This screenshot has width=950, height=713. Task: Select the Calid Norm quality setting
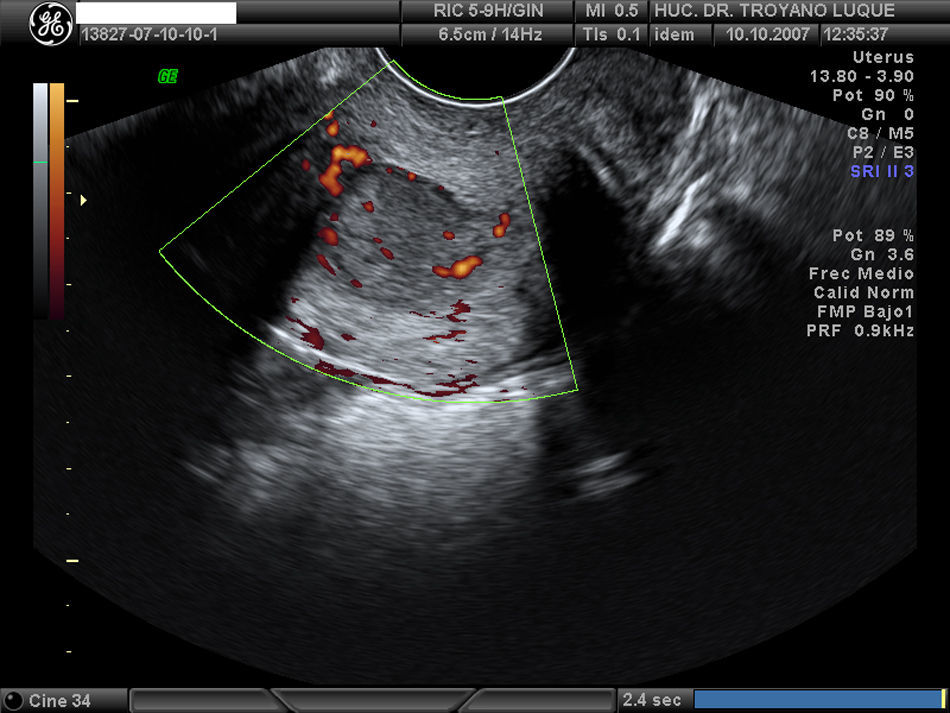point(863,293)
